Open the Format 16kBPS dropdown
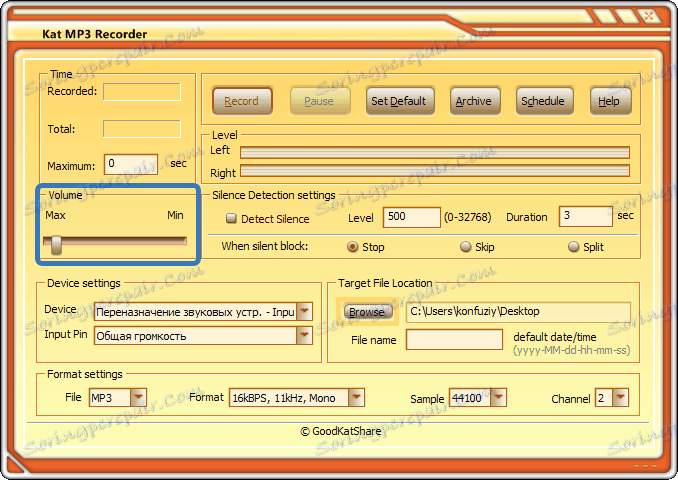This screenshot has height=480, width=678. click(x=356, y=397)
